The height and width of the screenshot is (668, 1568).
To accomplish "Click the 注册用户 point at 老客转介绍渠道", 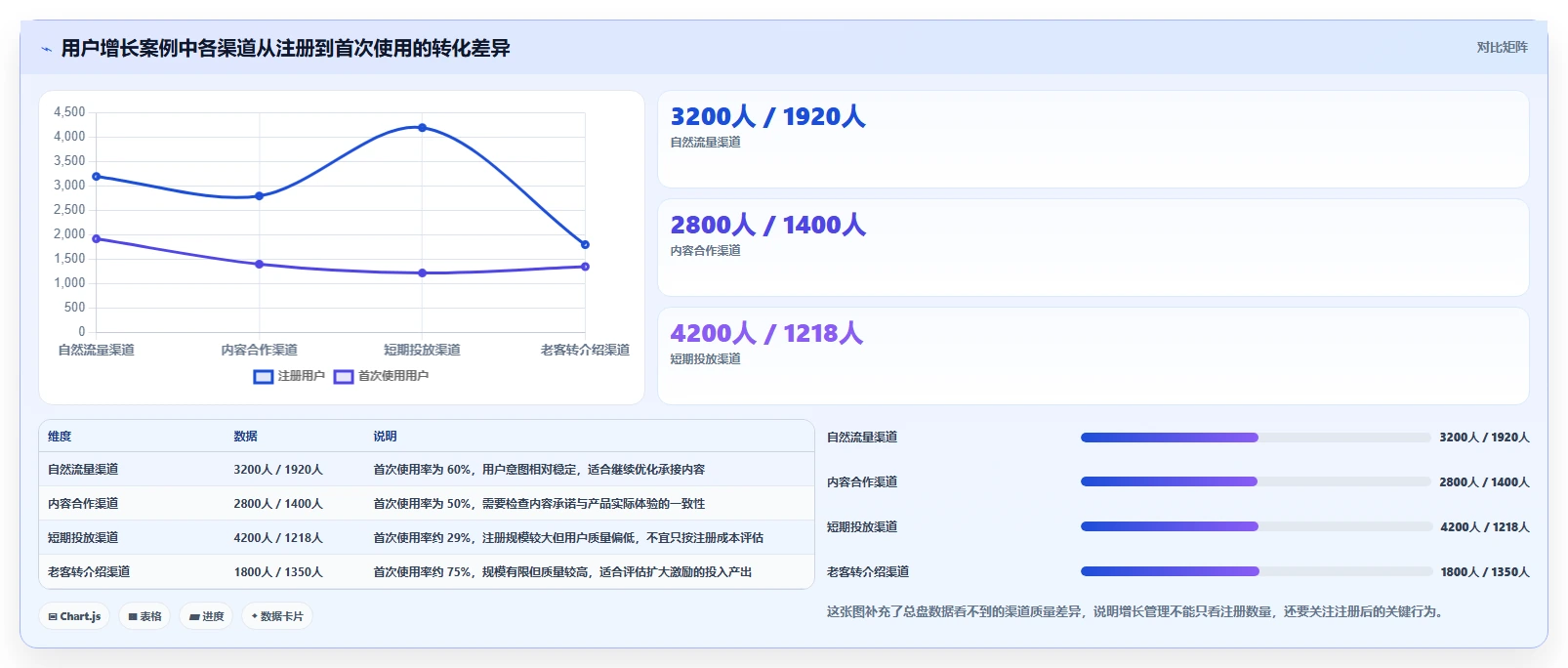I will 585,245.
